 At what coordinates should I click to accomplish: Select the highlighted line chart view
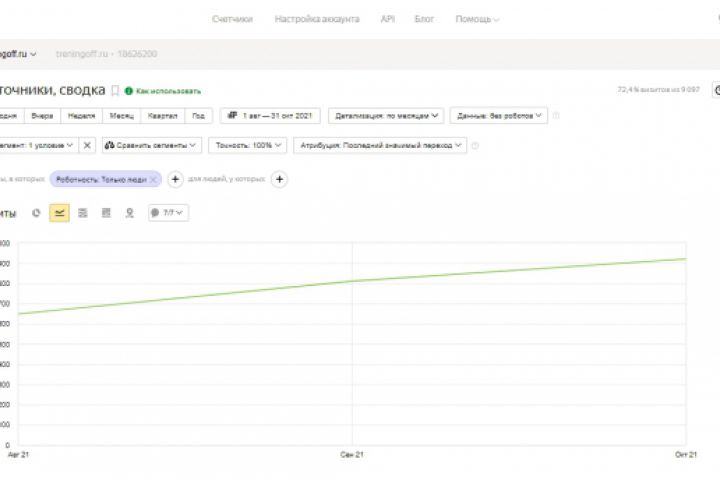pos(59,213)
